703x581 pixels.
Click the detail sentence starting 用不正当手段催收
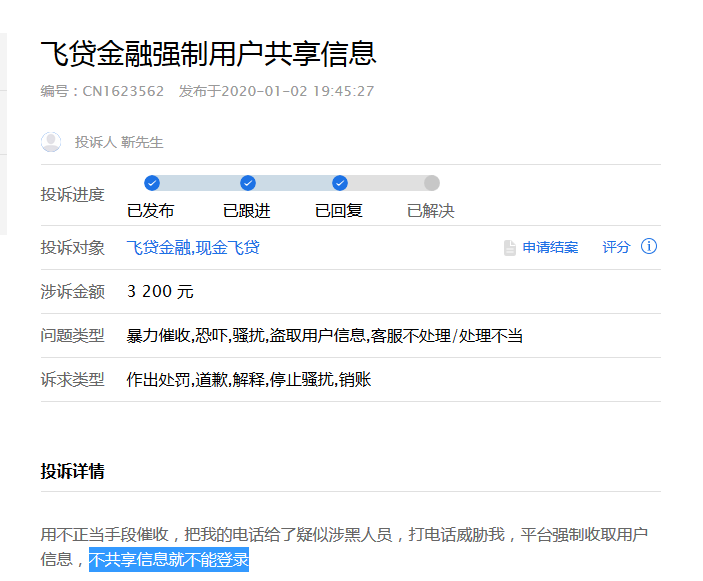344,546
